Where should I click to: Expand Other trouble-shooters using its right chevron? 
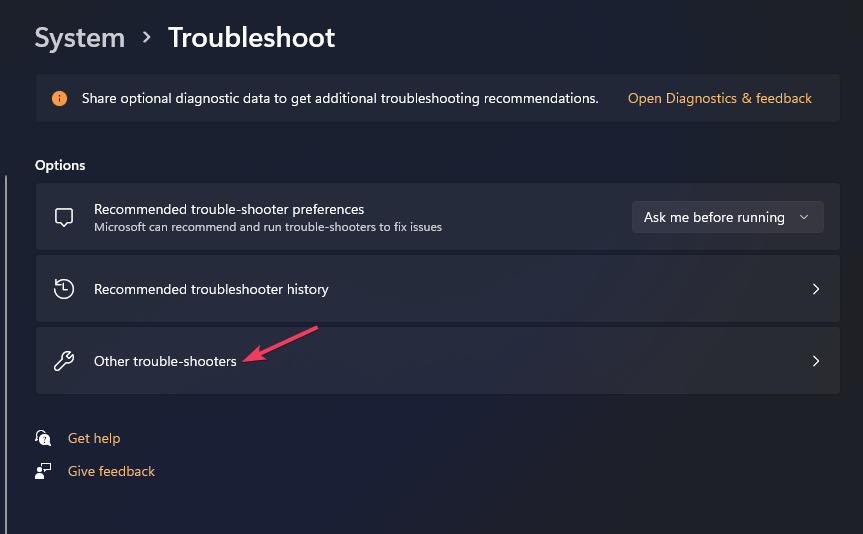[x=816, y=361]
